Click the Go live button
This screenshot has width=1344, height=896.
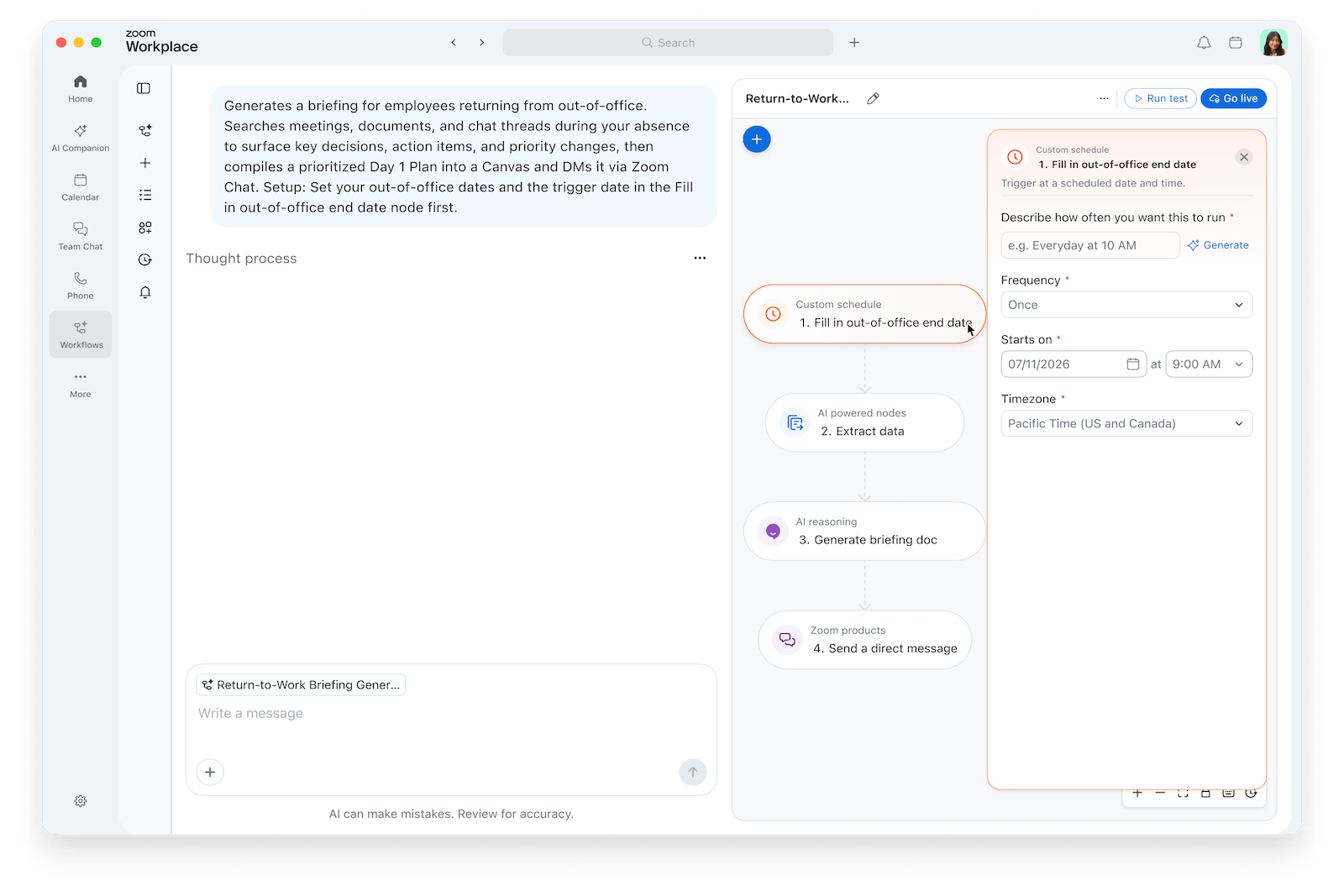click(1233, 98)
